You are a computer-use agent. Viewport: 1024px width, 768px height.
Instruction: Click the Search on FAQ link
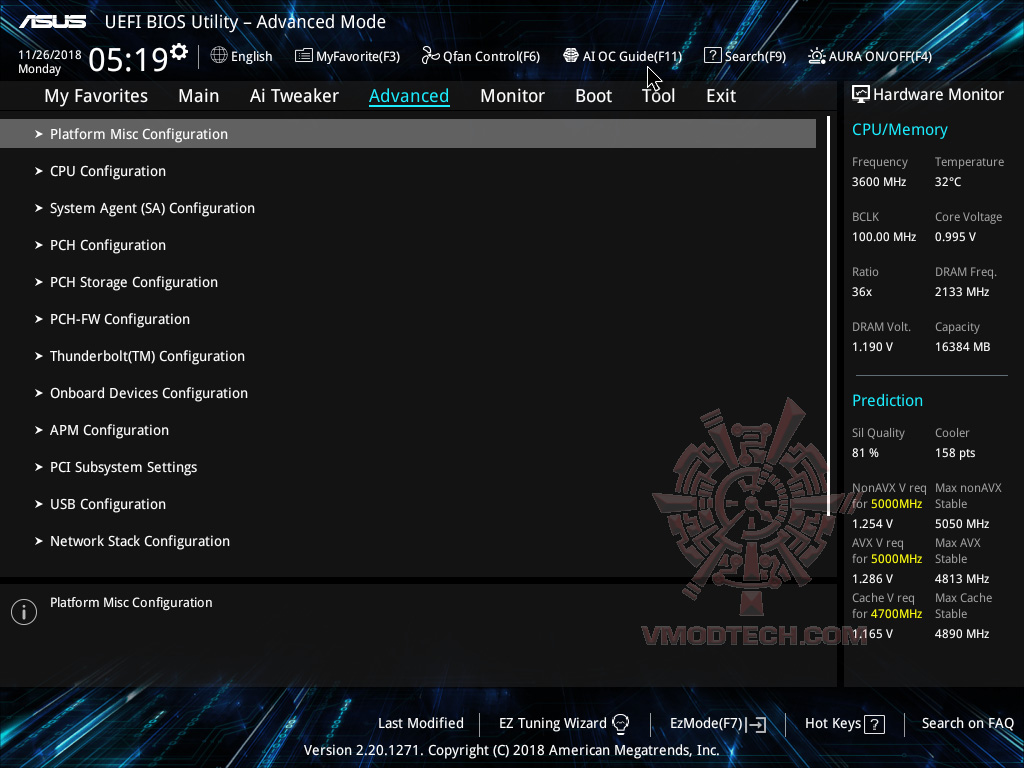968,724
